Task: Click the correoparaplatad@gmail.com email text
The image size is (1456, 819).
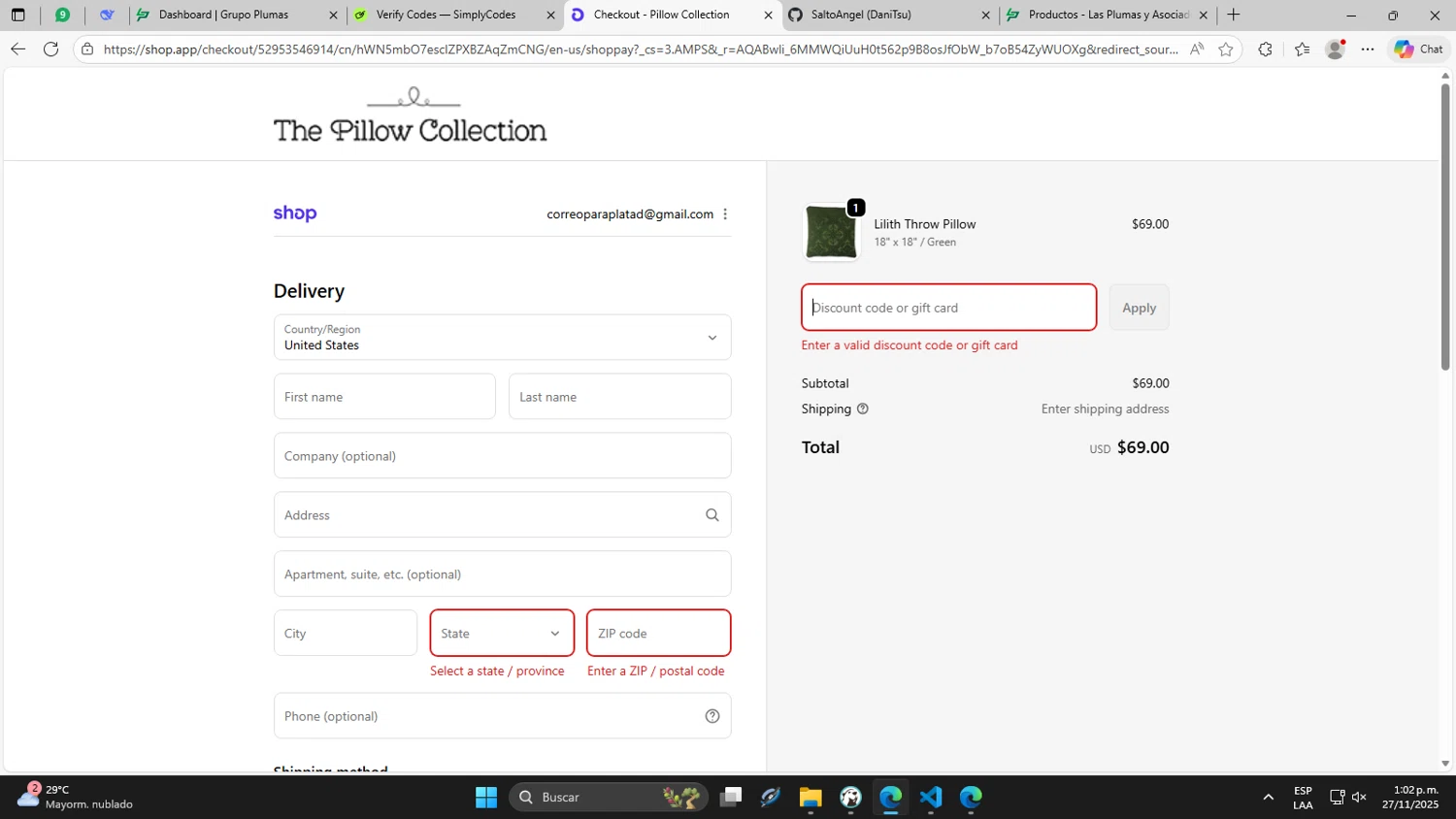Action: tap(630, 214)
